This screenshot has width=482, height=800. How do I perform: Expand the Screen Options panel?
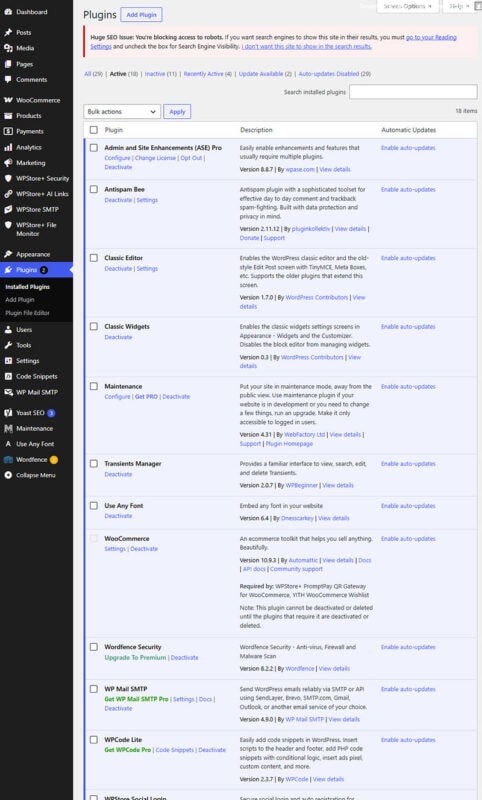pyautogui.click(x=408, y=6)
